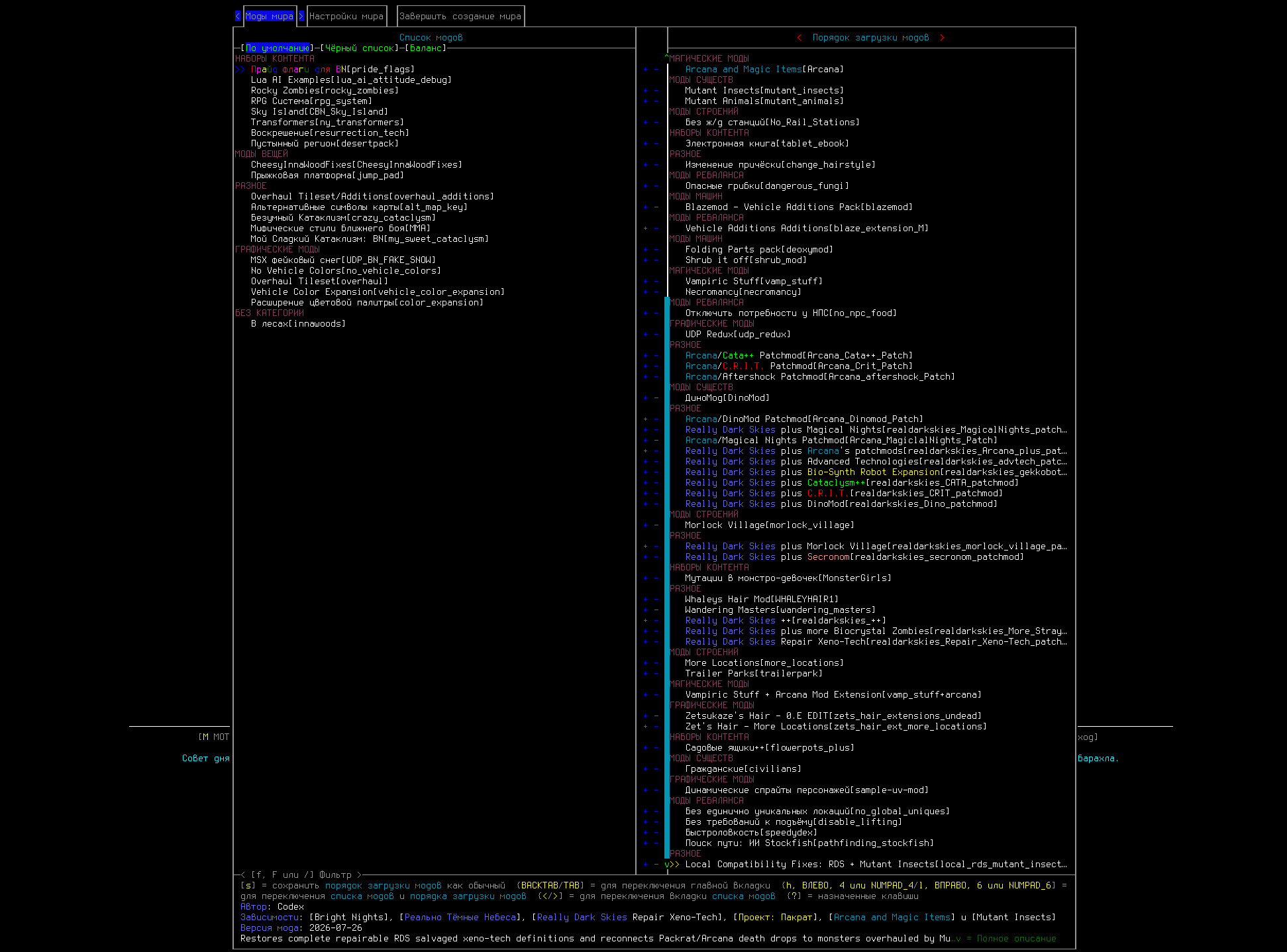Click the minus for dangerous_fungi mod row
Screen dimensions: 1287x952
pyautogui.click(x=656, y=186)
